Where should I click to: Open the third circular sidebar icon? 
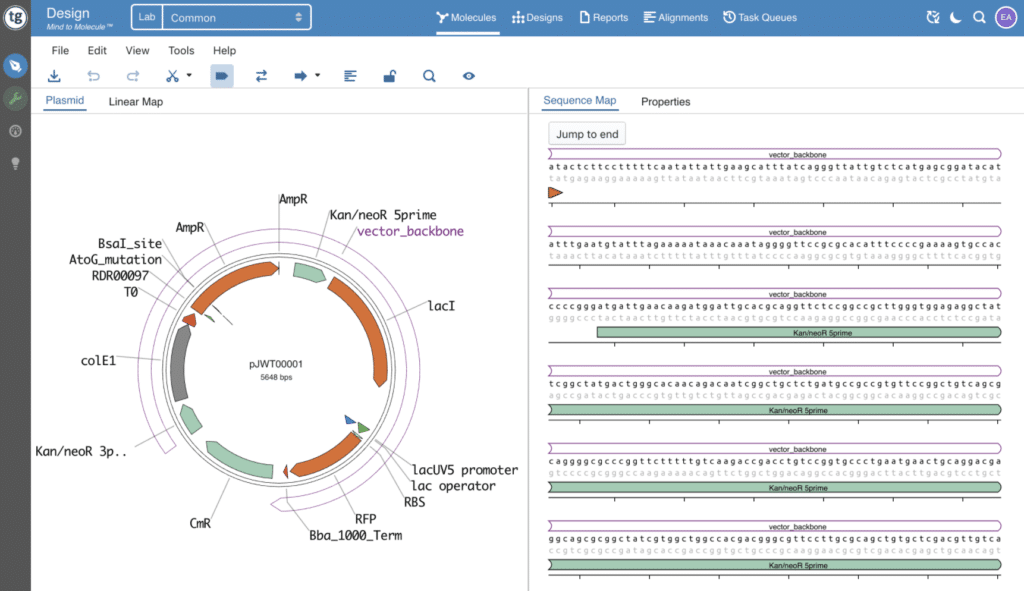(15, 131)
